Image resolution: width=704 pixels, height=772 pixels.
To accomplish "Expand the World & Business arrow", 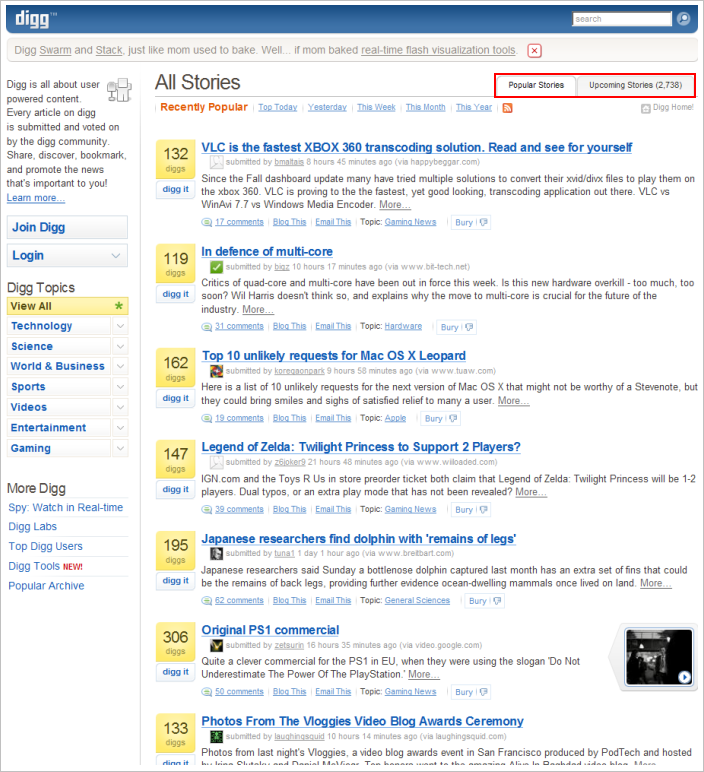I will tap(120, 366).
